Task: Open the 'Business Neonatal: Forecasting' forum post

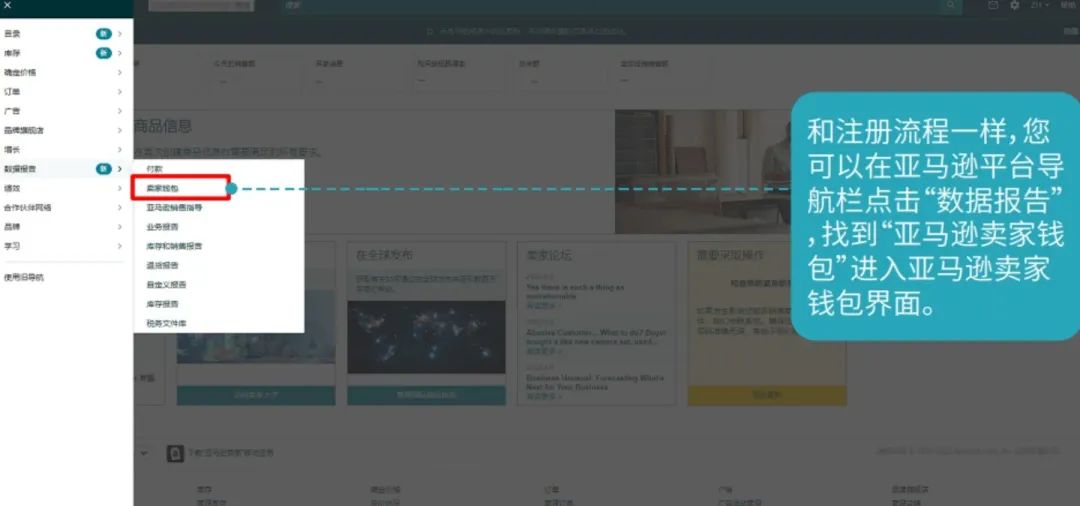Action: [595, 382]
